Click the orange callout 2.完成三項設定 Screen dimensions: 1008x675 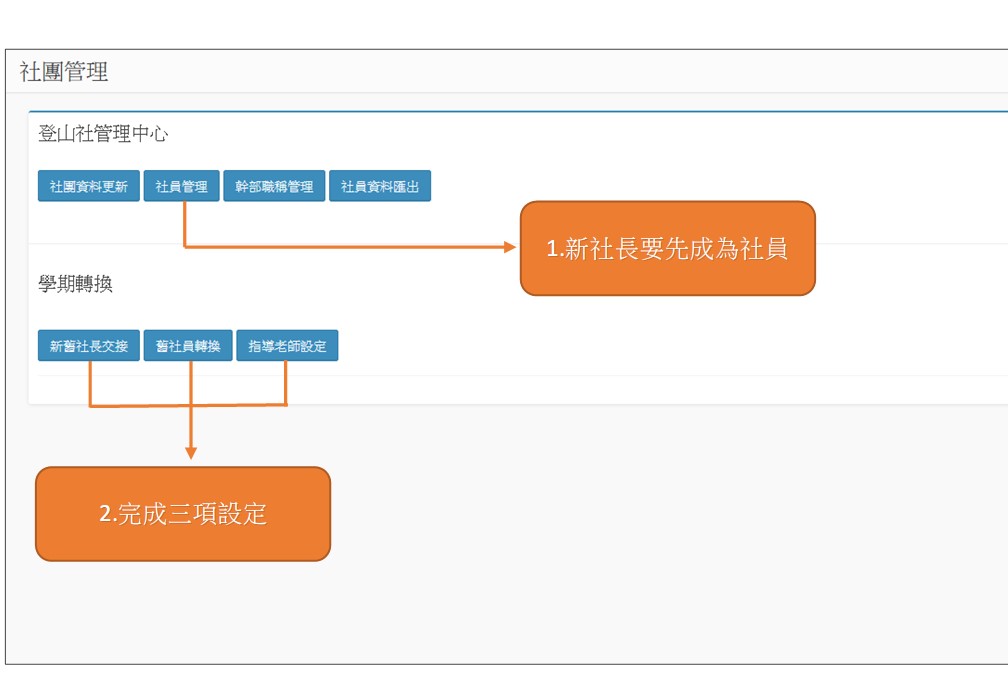[183, 514]
